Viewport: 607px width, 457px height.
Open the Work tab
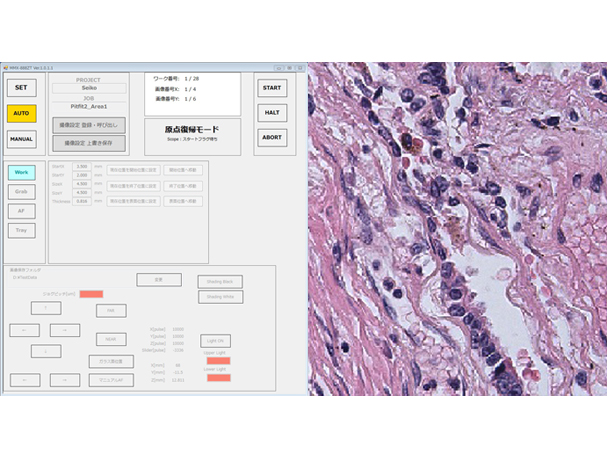point(22,173)
